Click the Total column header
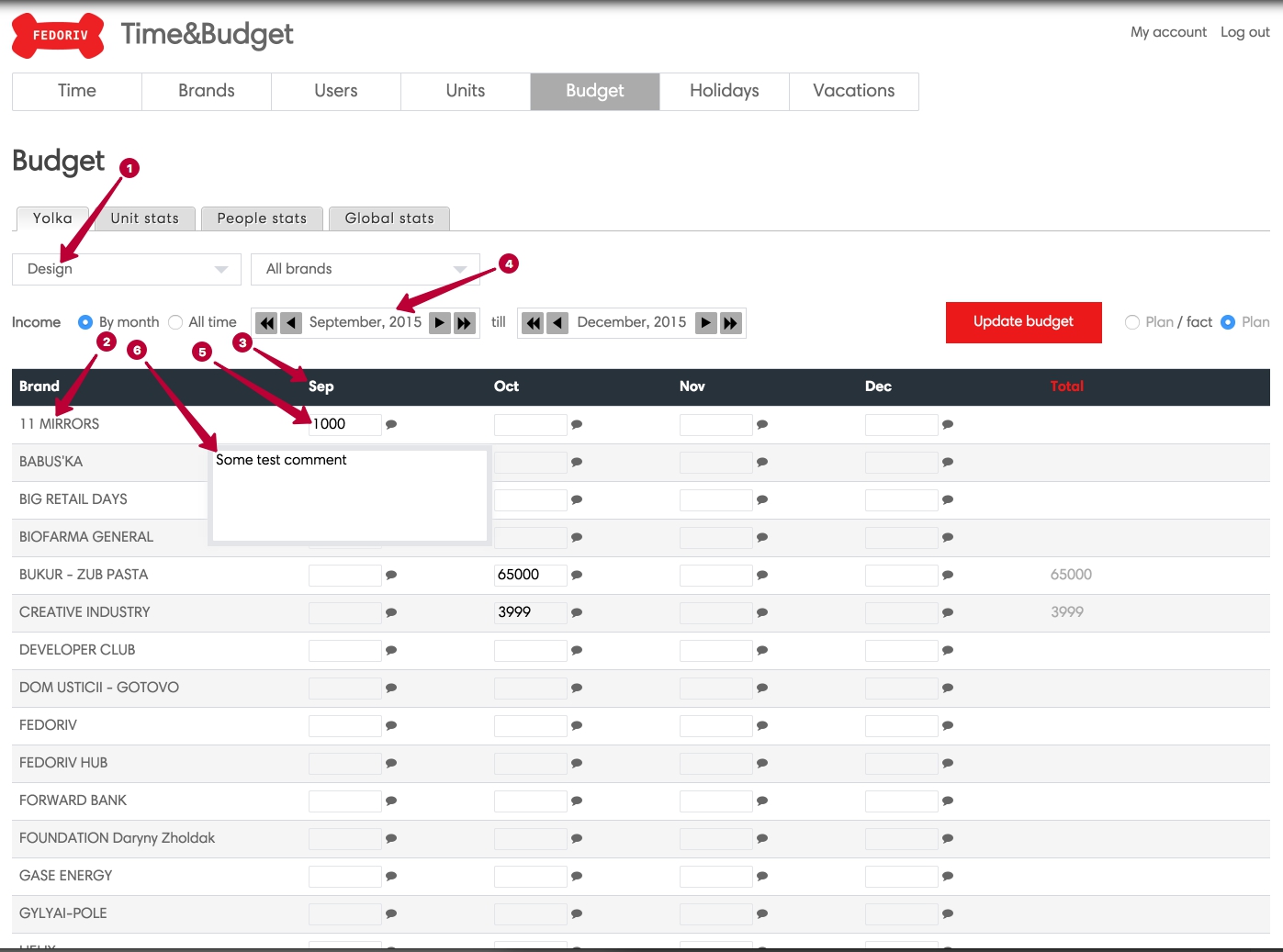This screenshot has width=1283, height=952. pyautogui.click(x=1067, y=386)
